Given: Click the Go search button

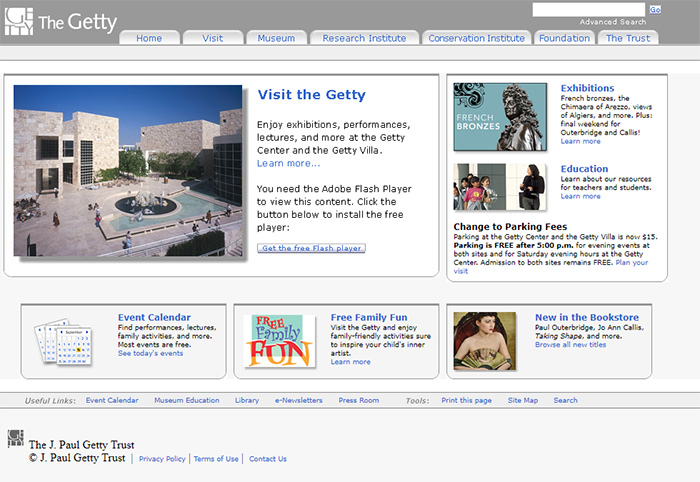Looking at the screenshot, I should point(655,9).
